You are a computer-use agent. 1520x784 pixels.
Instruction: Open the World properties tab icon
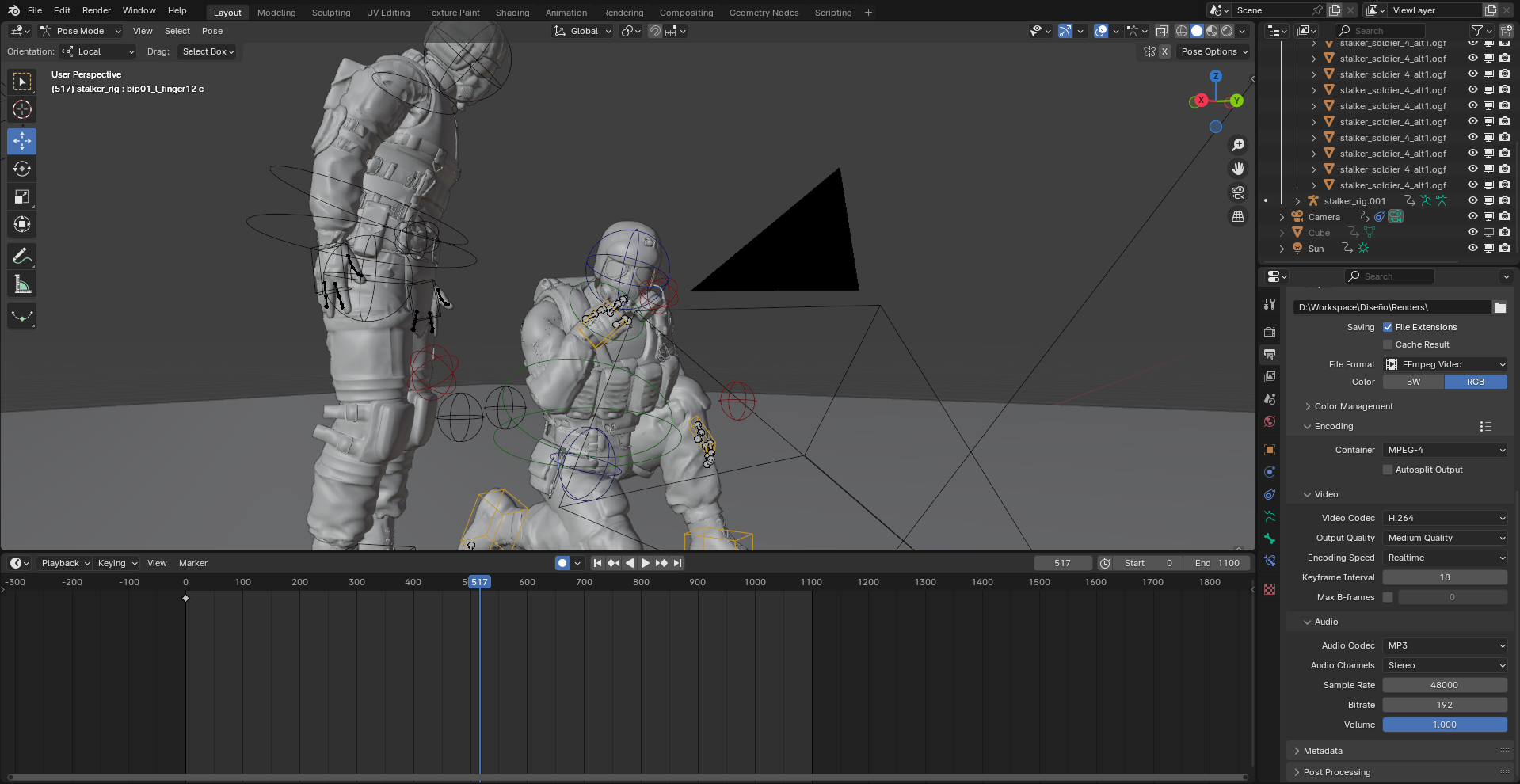pyautogui.click(x=1270, y=421)
